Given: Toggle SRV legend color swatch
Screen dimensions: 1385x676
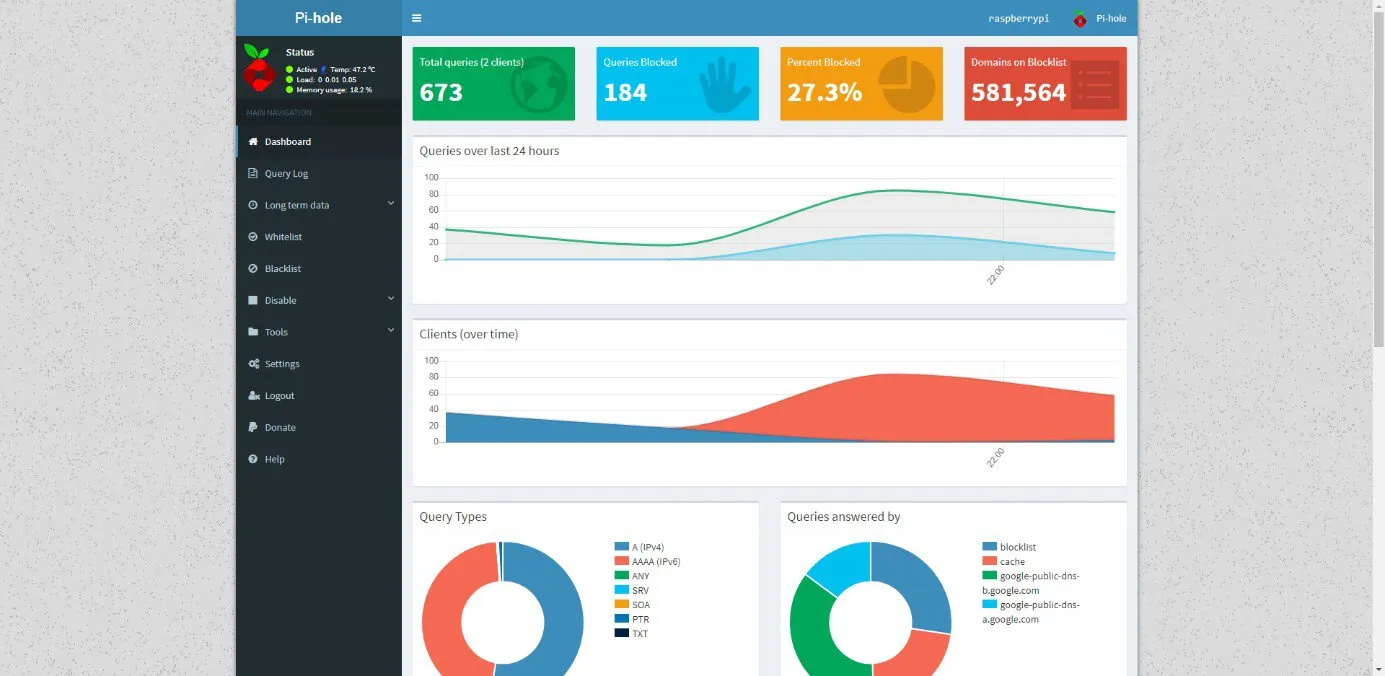Looking at the screenshot, I should 621,590.
